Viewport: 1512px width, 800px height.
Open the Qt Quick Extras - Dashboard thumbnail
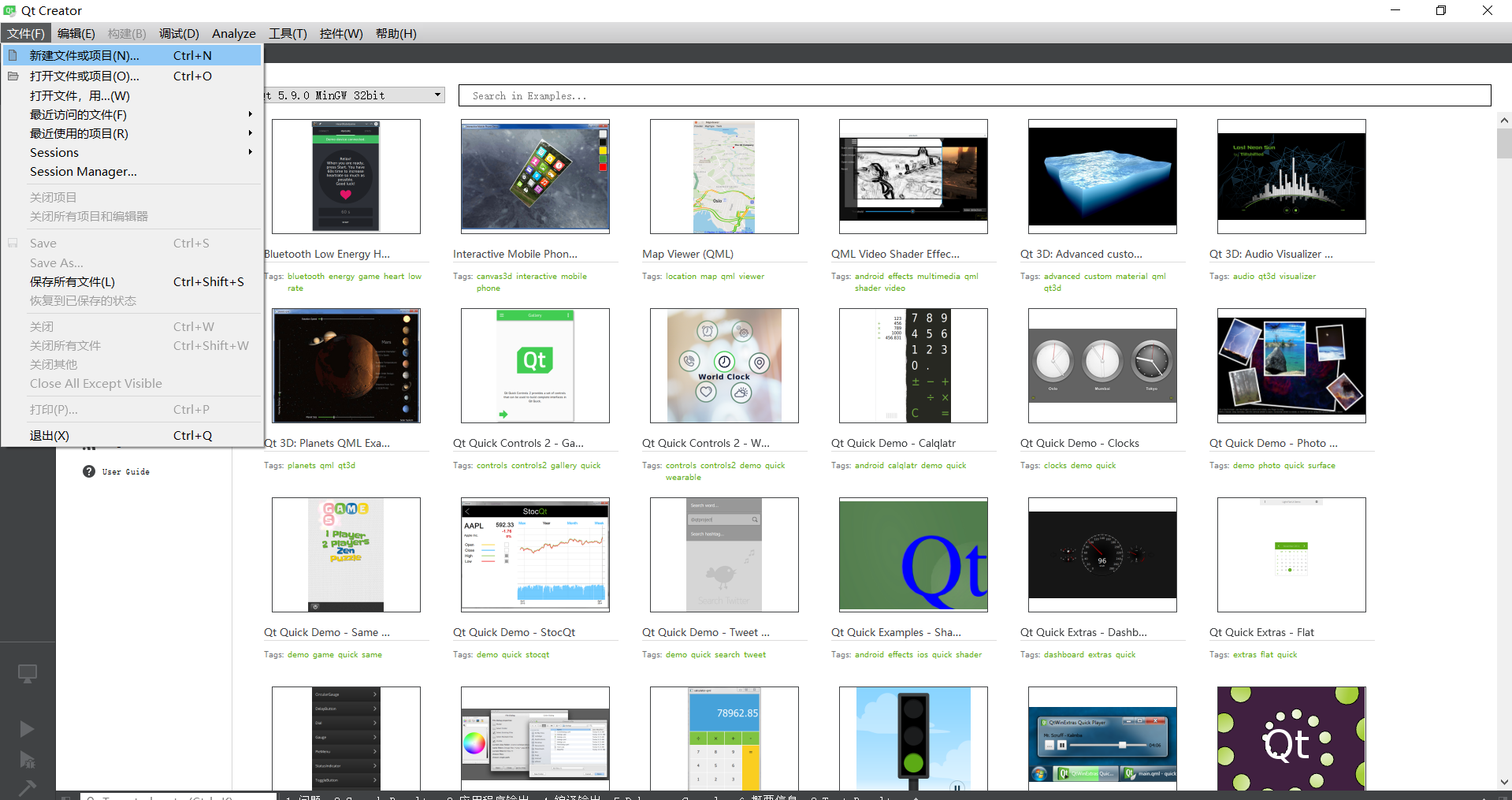pyautogui.click(x=1102, y=555)
